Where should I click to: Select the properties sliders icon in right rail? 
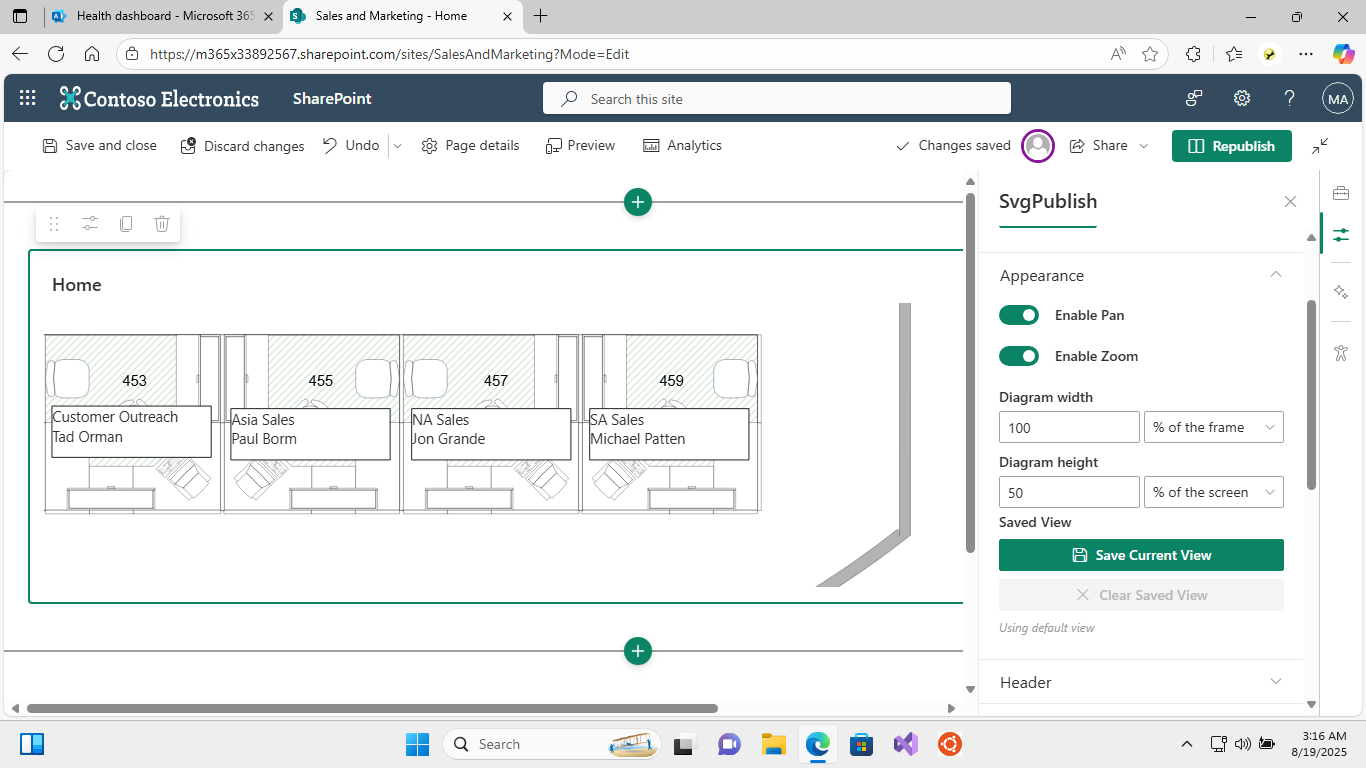[x=1341, y=235]
